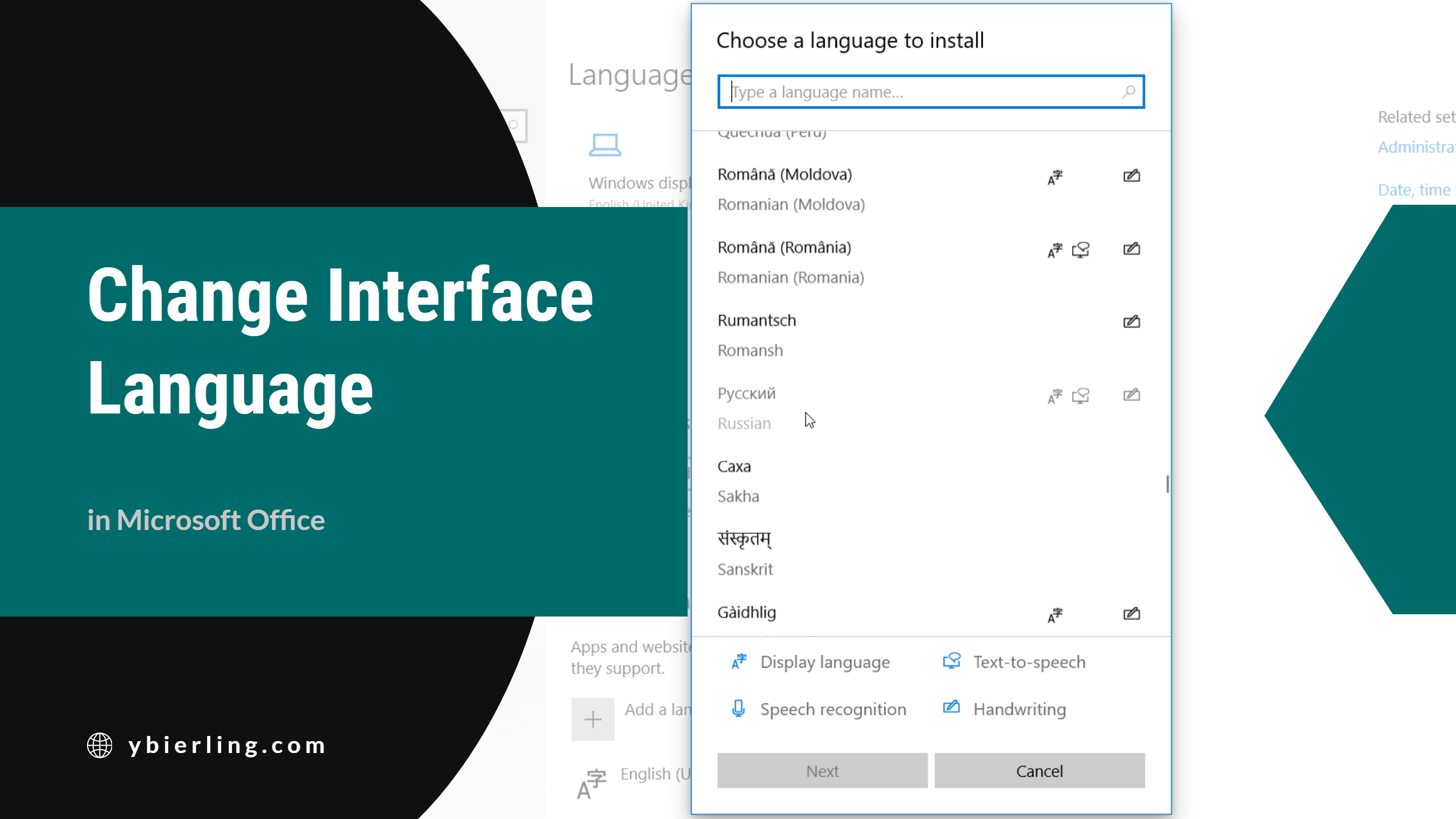
Task: Click the language list scrollbar thumb
Action: 1167,484
